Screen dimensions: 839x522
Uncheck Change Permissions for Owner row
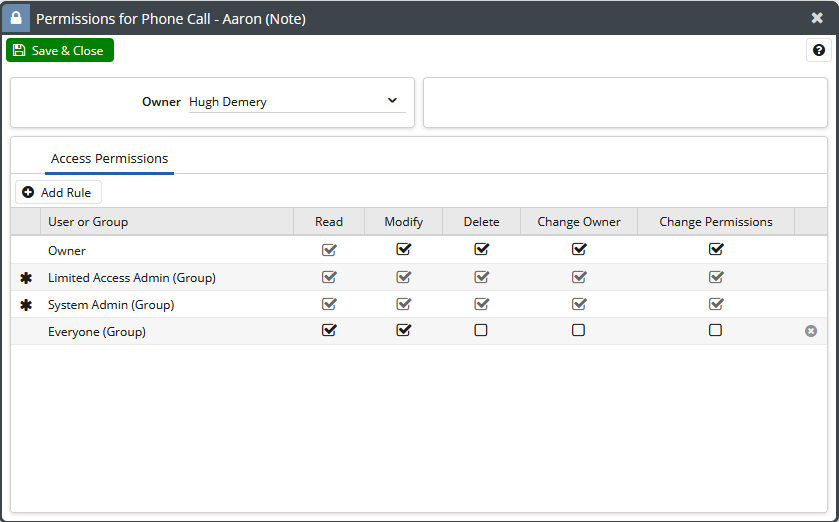[x=716, y=249]
